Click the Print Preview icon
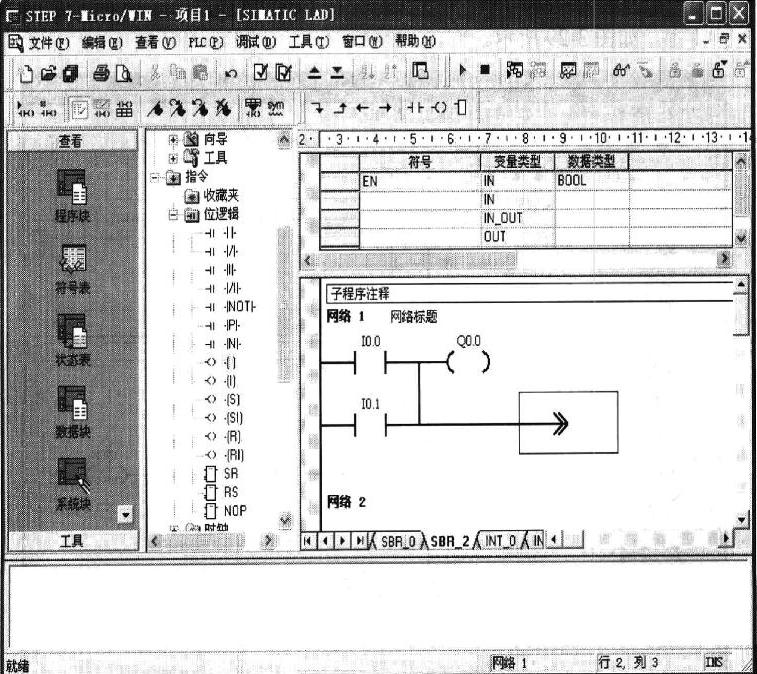Viewport: 757px width, 674px height. click(x=124, y=73)
